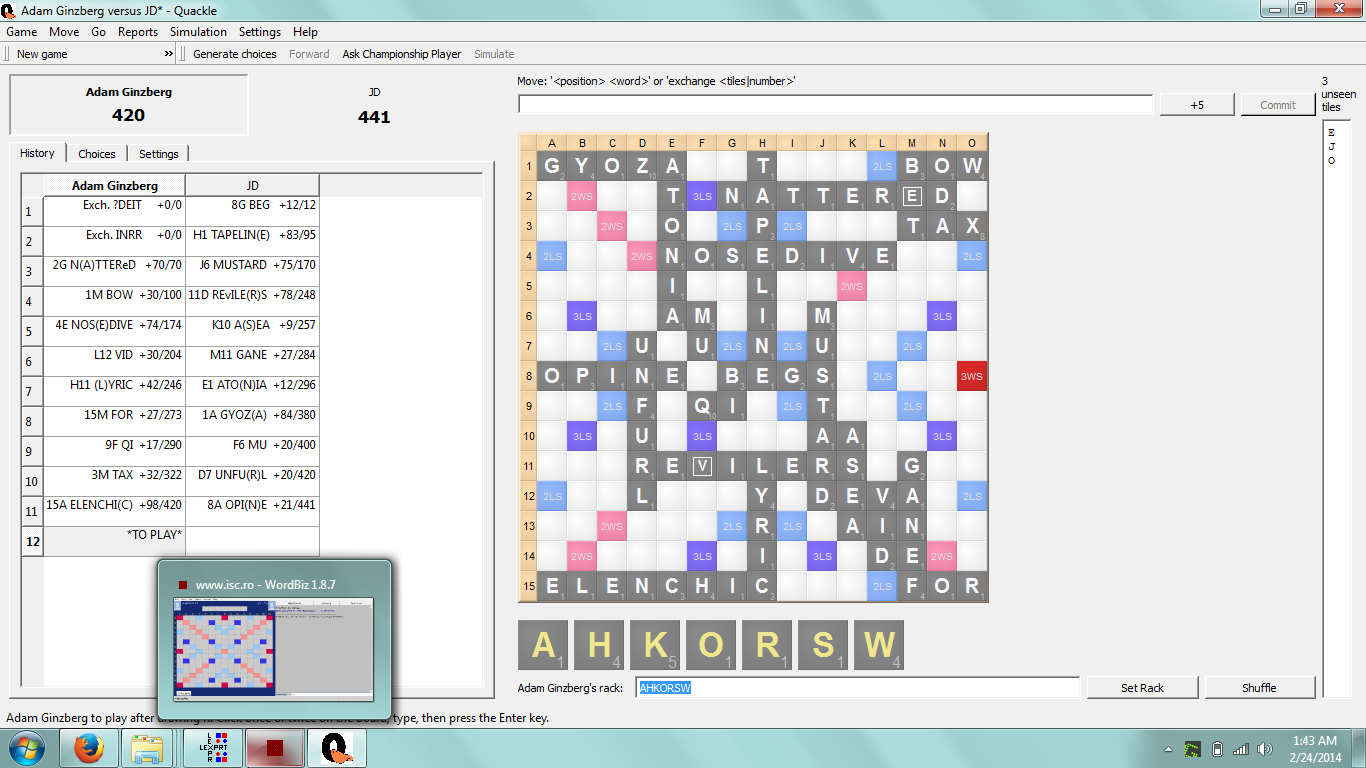1366x768 pixels.
Task: Click the JD history column header
Action: [252, 186]
